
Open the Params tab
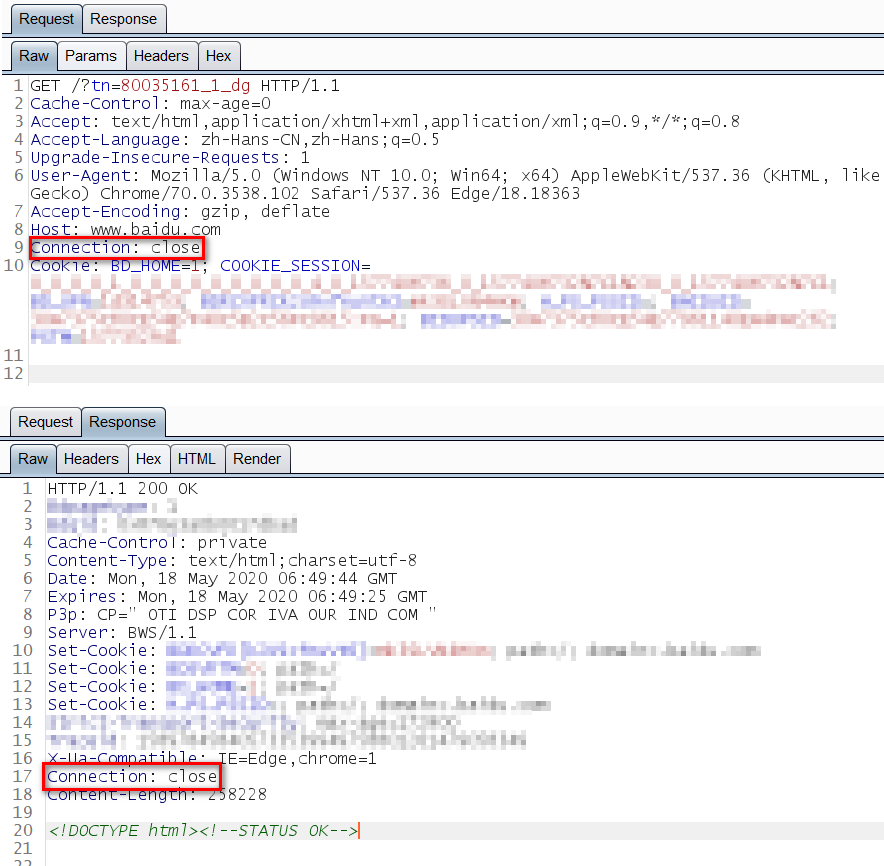(91, 56)
